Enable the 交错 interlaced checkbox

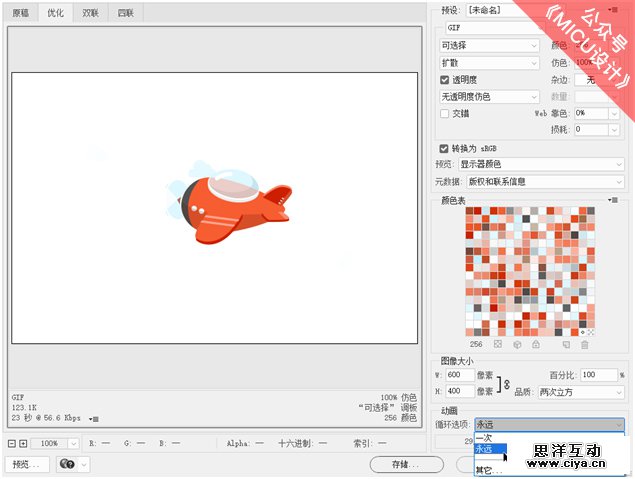pos(445,113)
